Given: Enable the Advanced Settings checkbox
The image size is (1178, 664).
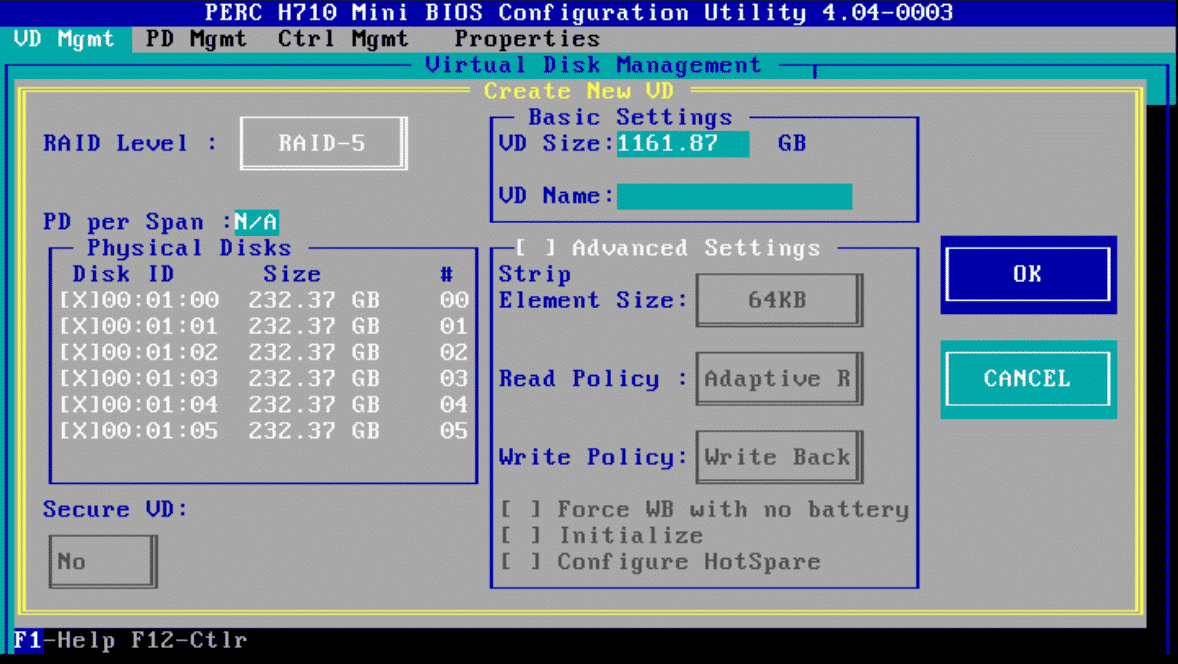Looking at the screenshot, I should (535, 248).
